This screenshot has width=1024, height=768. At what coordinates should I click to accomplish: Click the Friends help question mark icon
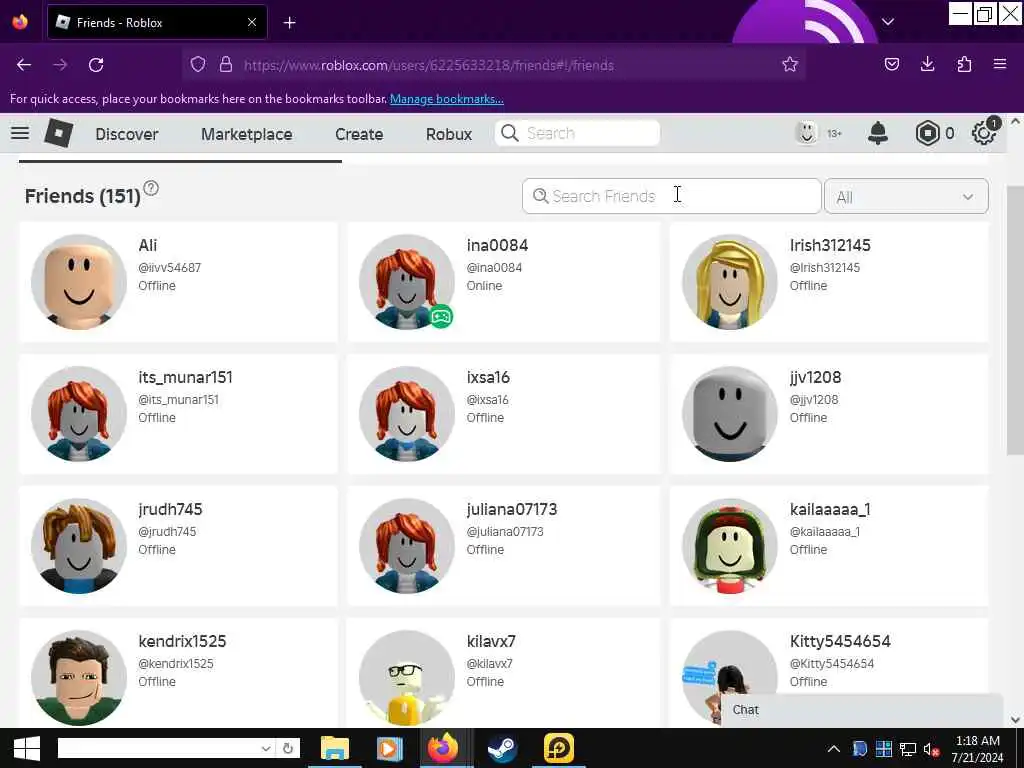click(x=151, y=188)
